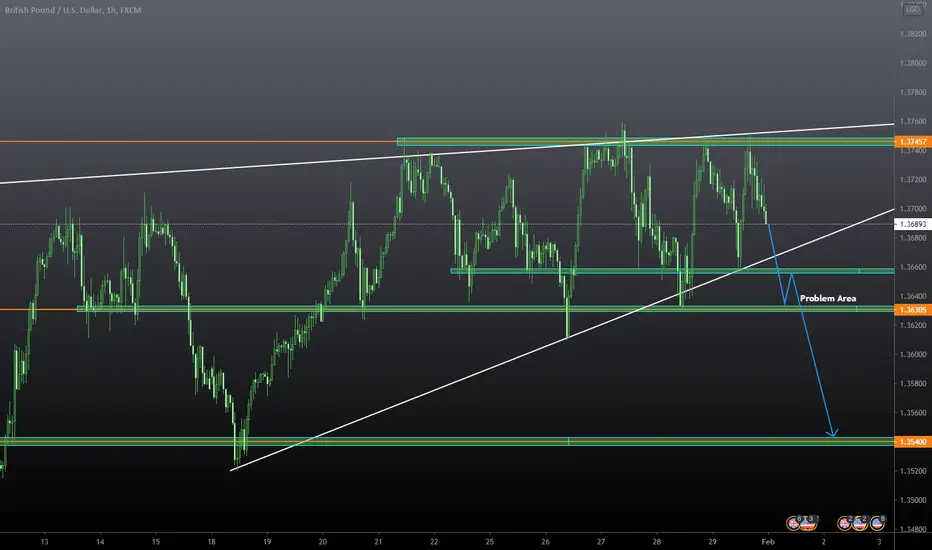Click the 1.34800 value on the price scale

913,529
